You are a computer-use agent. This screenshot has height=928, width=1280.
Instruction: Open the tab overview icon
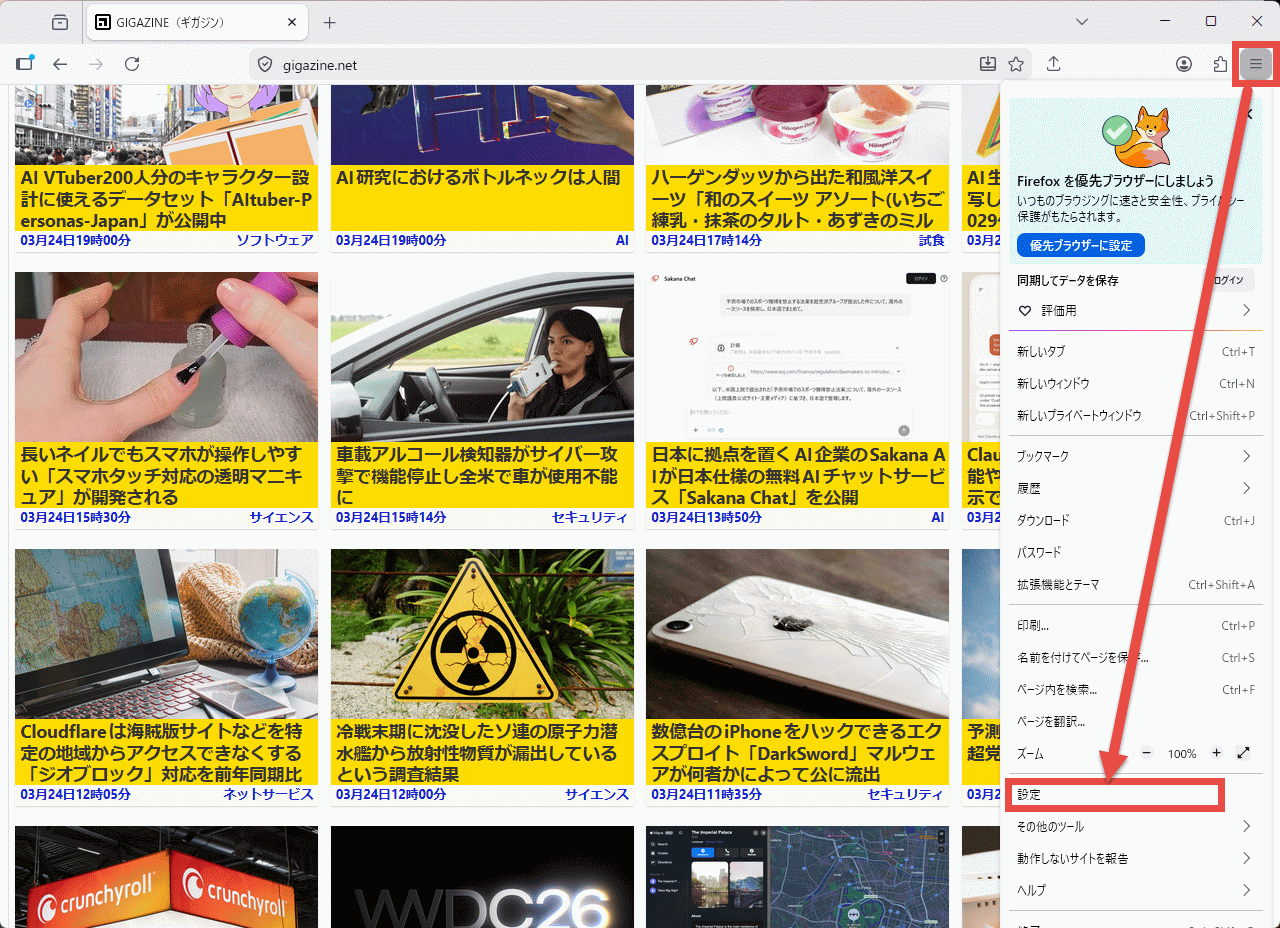(x=60, y=22)
